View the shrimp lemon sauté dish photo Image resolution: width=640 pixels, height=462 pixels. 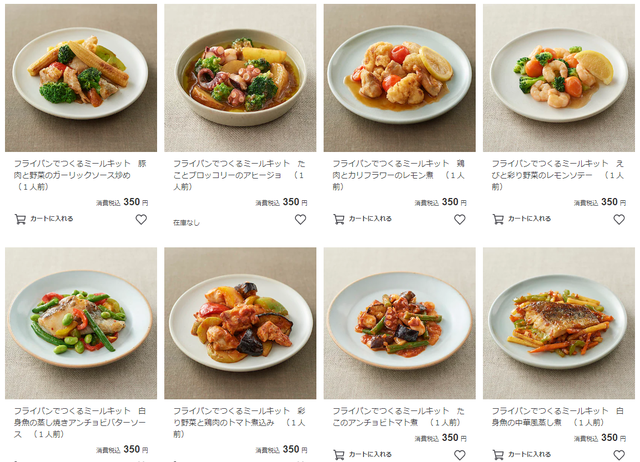point(559,78)
